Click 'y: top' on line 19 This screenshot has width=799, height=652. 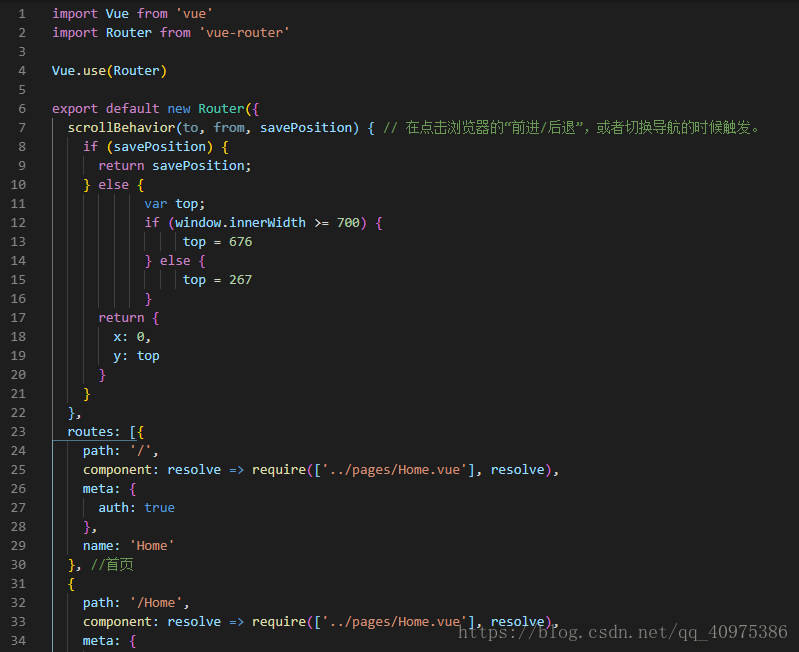(x=137, y=356)
